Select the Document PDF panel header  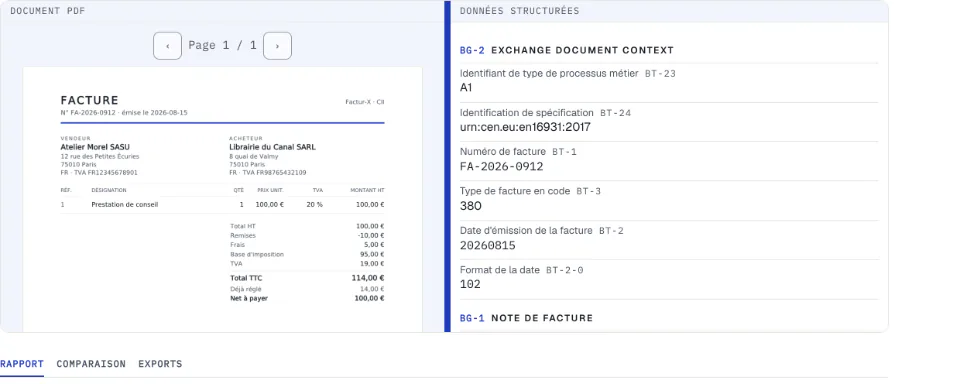pos(48,11)
